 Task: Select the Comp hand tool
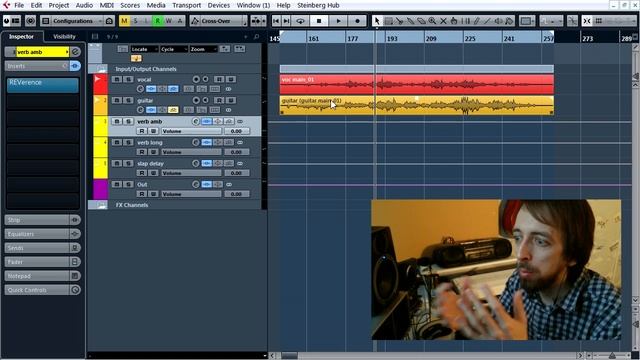(454, 21)
